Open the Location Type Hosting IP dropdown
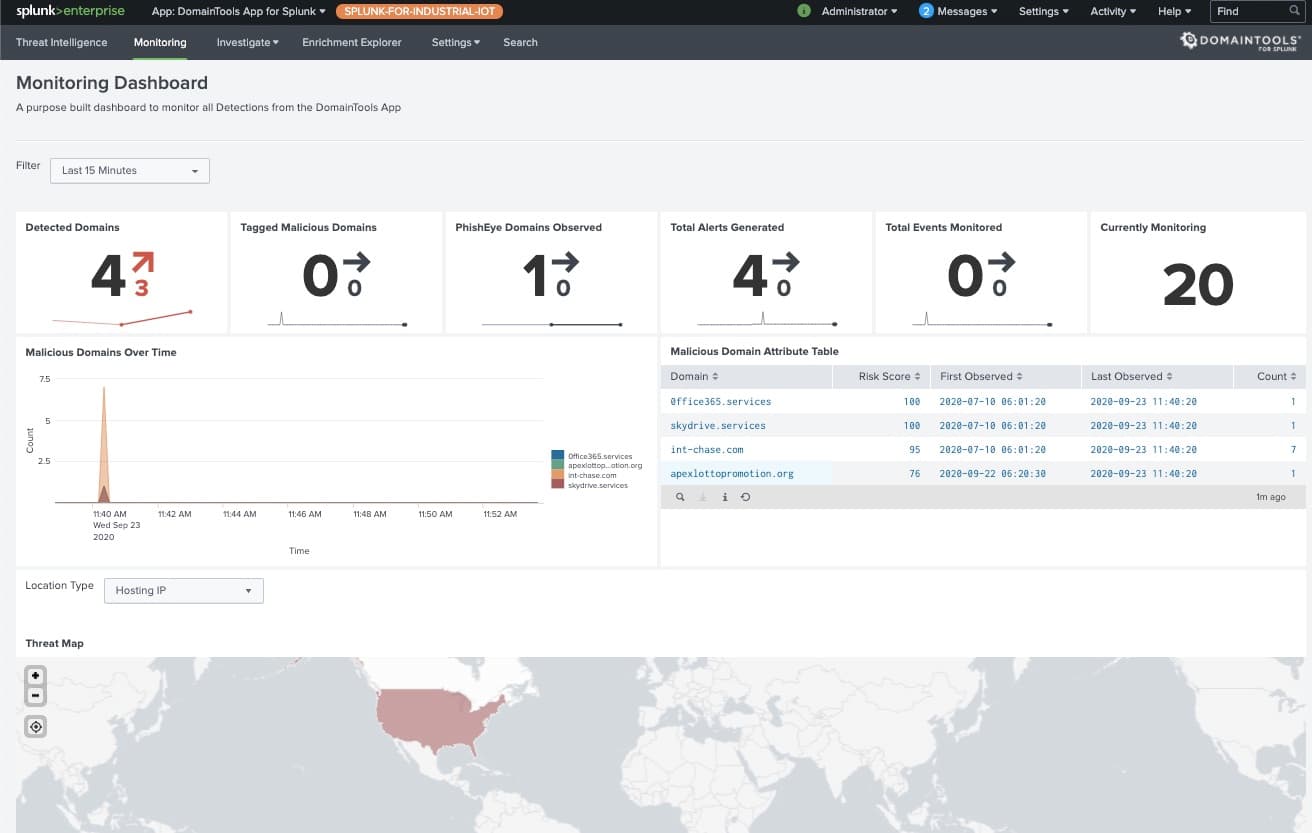The height and width of the screenshot is (833, 1312). click(184, 591)
